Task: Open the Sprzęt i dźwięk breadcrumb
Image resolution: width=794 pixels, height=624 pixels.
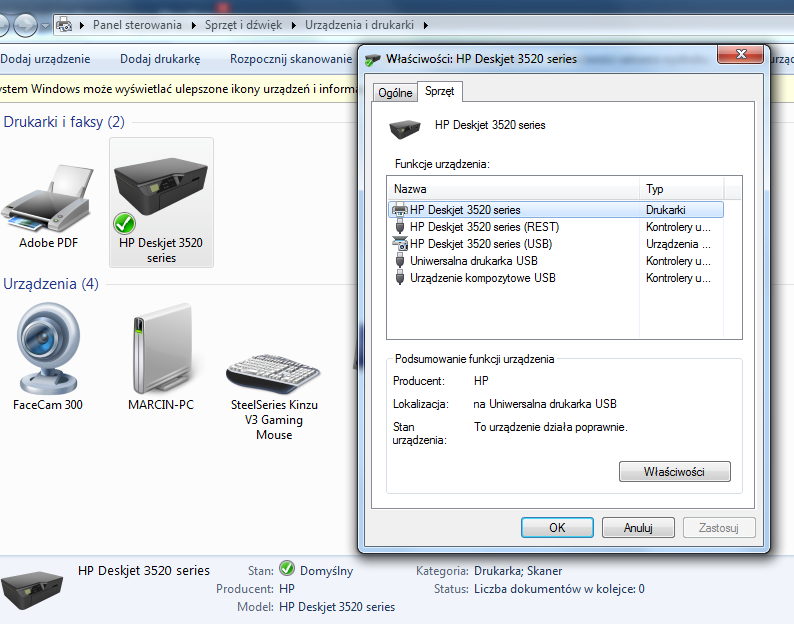Action: click(243, 25)
